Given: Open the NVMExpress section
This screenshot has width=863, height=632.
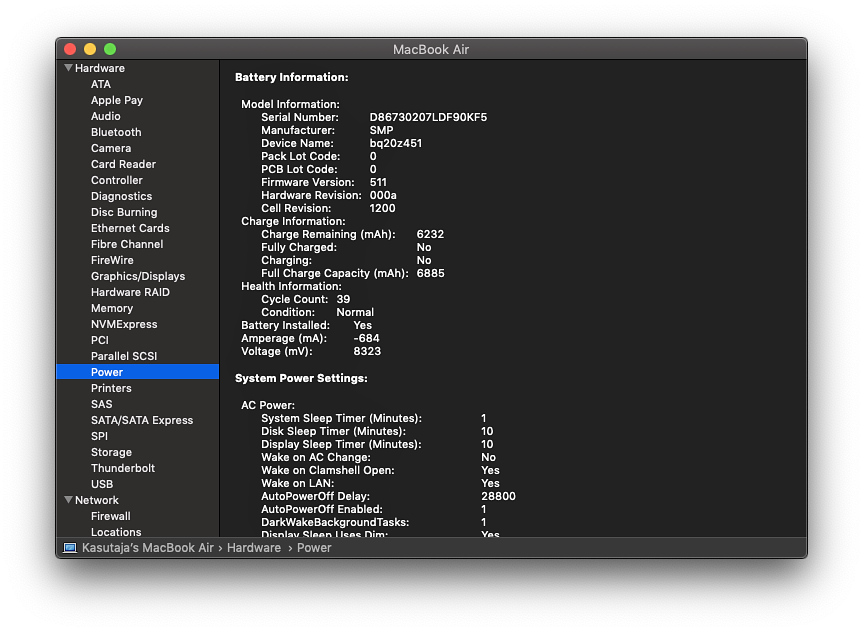Looking at the screenshot, I should click(x=124, y=324).
